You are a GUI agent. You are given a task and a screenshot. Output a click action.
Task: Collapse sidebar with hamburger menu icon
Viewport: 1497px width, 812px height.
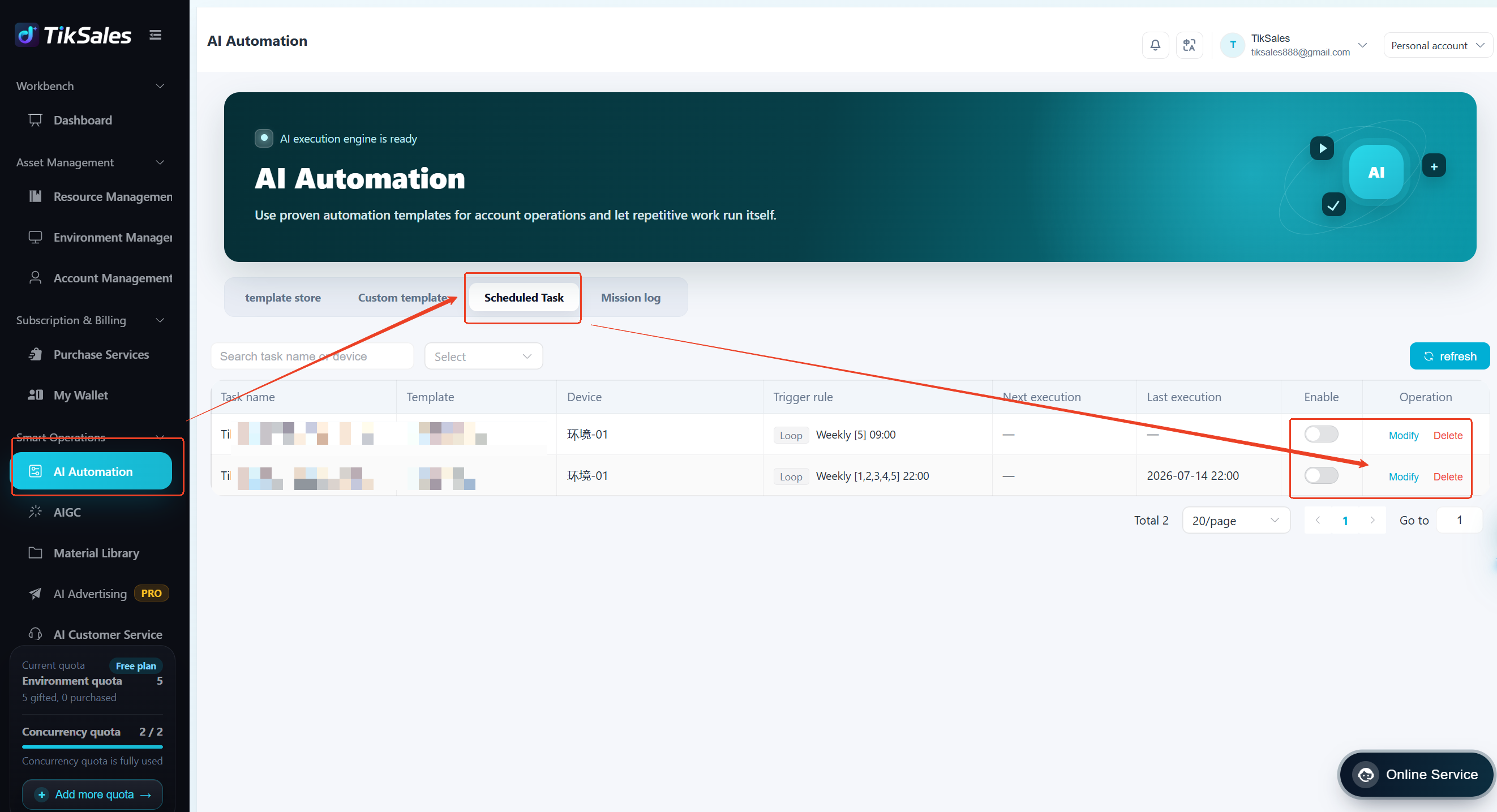155,36
